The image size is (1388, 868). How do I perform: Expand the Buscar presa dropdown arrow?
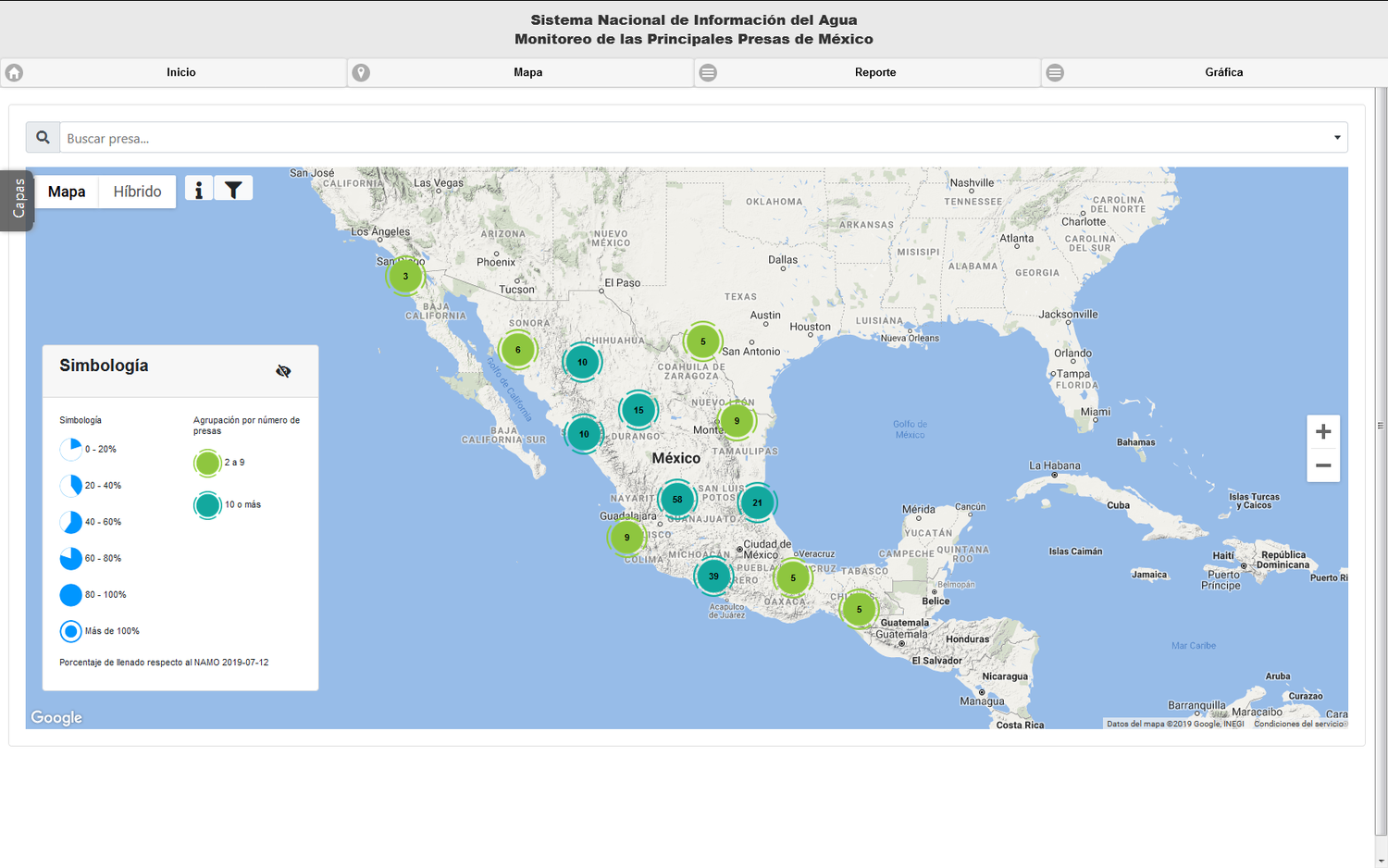coord(1336,138)
